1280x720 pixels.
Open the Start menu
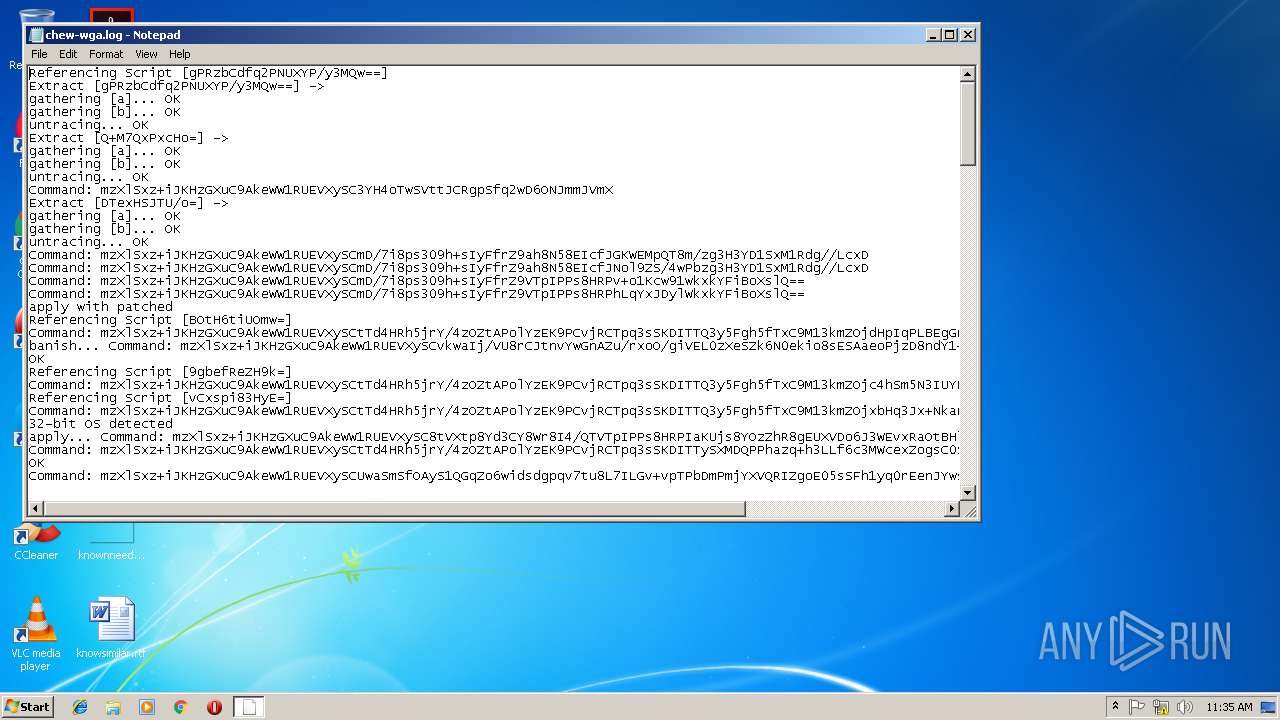27,706
